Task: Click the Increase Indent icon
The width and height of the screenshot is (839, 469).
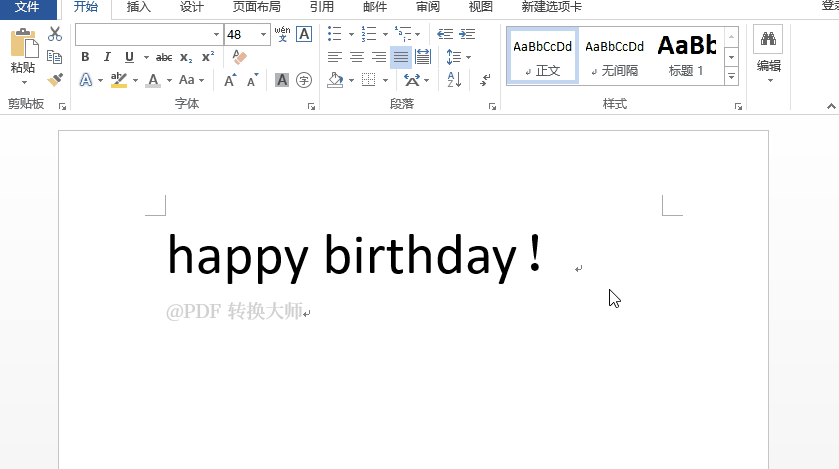Action: [x=467, y=34]
